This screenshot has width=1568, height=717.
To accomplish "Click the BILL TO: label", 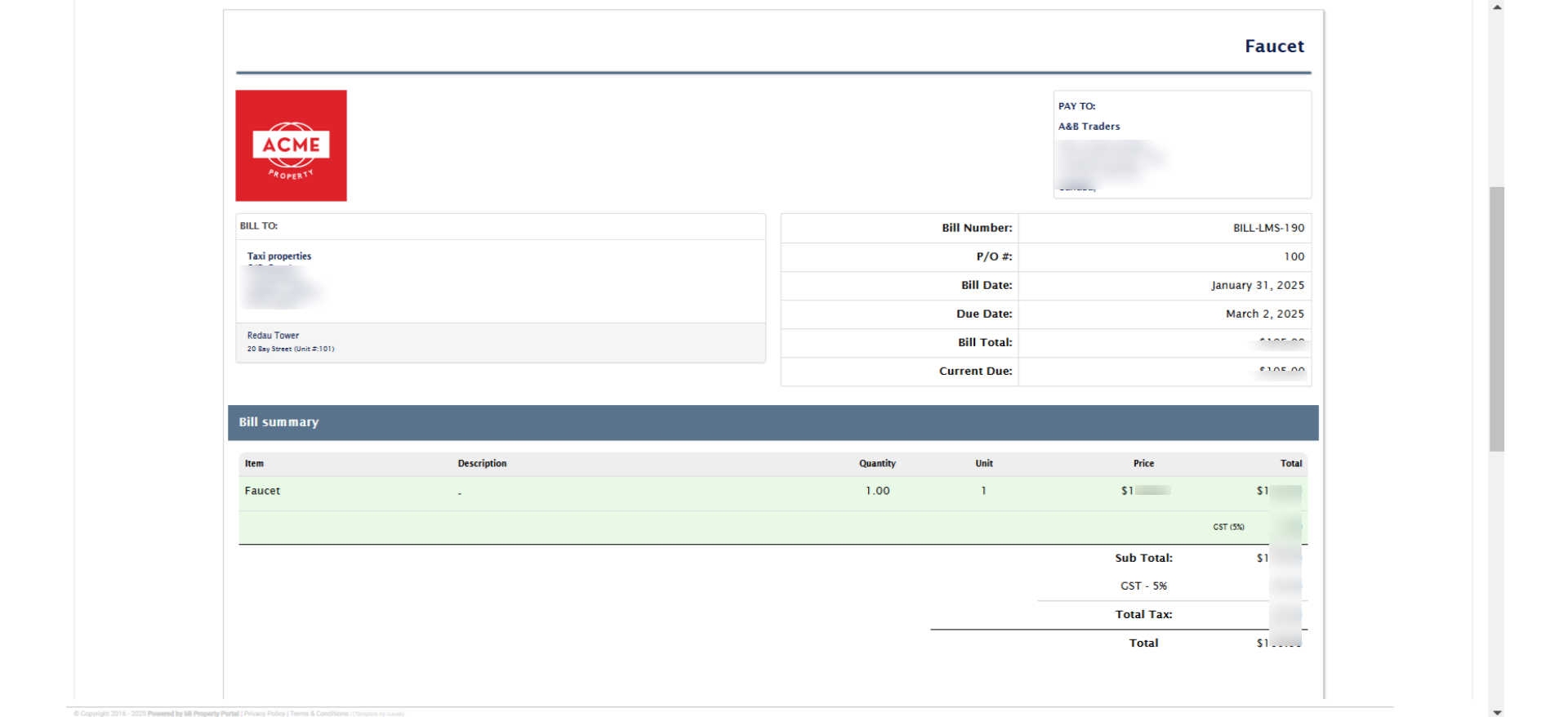I will (258, 226).
